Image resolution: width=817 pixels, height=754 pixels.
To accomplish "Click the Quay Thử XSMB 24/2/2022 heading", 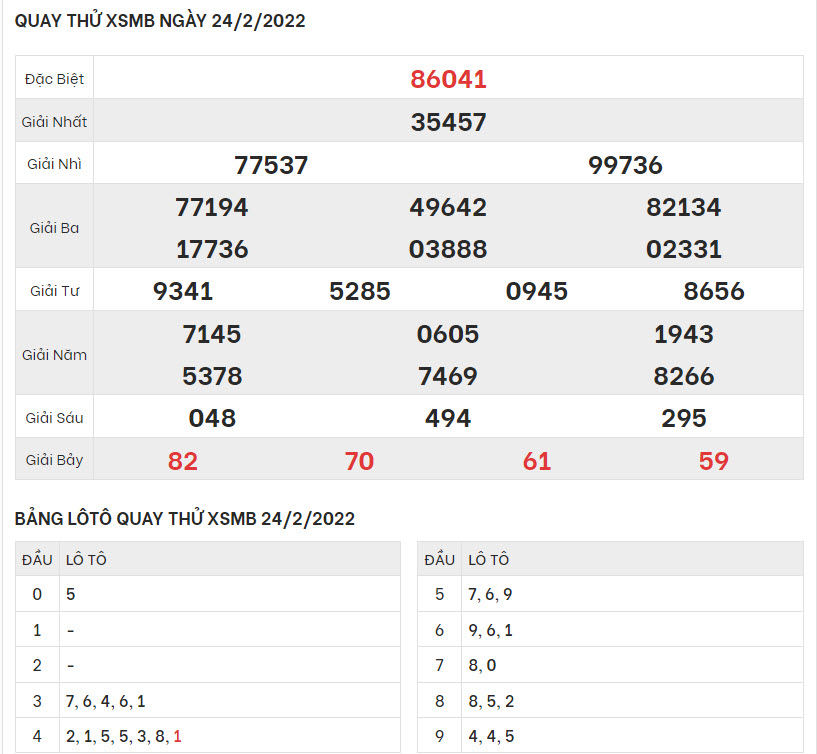I will (160, 21).
